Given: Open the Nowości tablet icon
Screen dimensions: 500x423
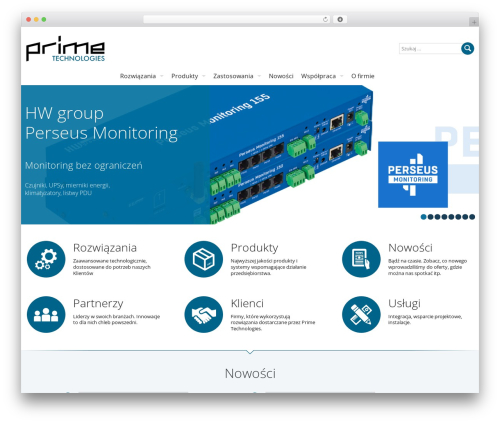Looking at the screenshot, I should point(361,259).
